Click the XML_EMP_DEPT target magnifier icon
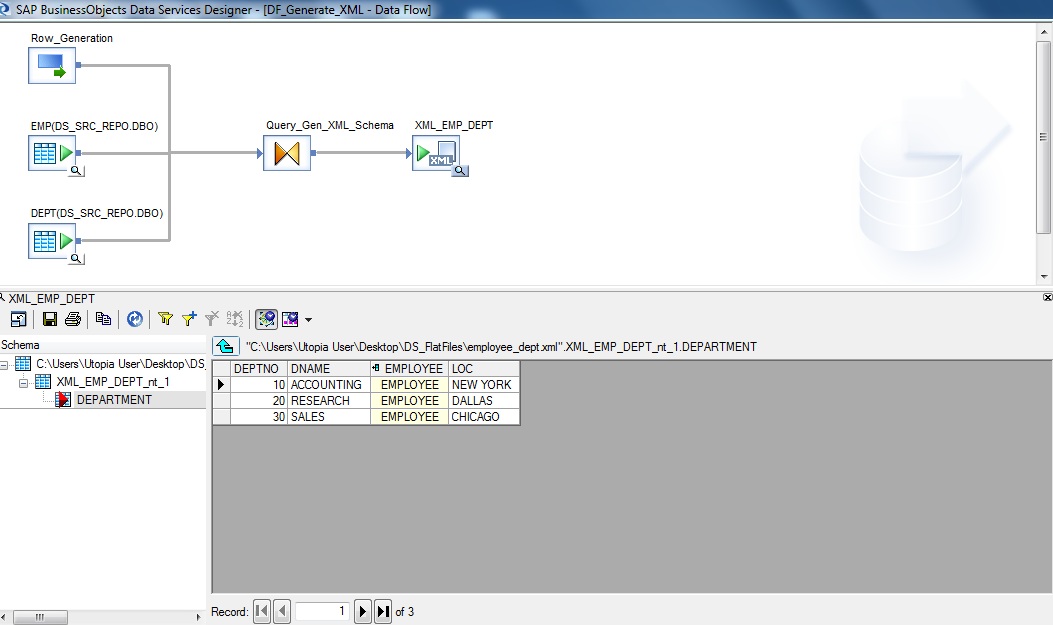The image size is (1053, 625). tap(460, 171)
